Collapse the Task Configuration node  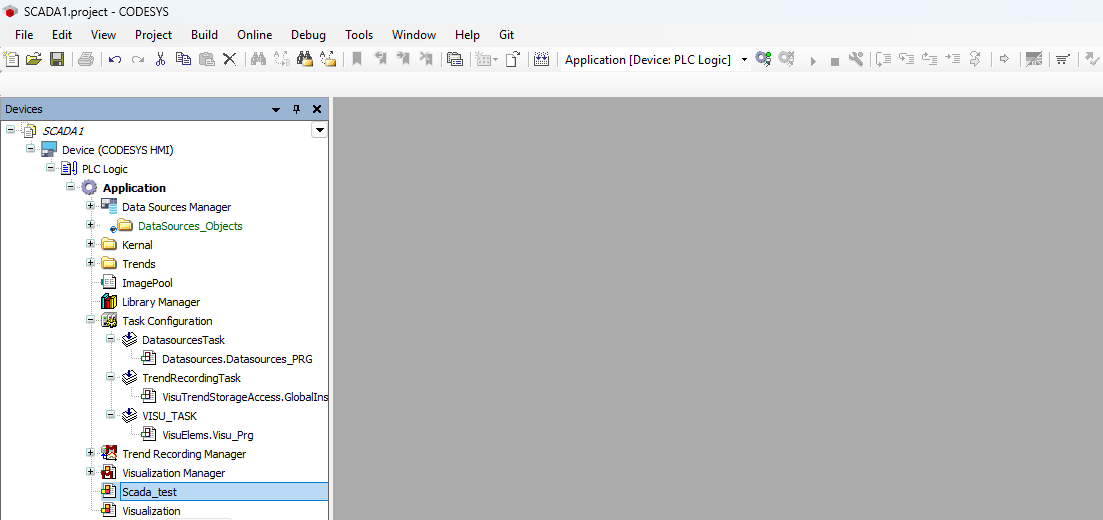[90, 319]
